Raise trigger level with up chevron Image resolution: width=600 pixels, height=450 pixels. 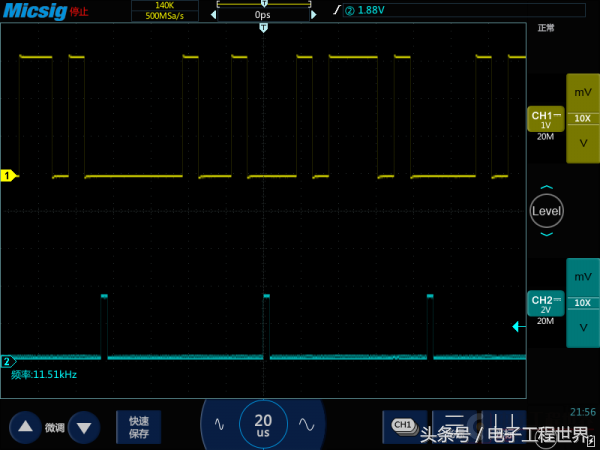546,187
